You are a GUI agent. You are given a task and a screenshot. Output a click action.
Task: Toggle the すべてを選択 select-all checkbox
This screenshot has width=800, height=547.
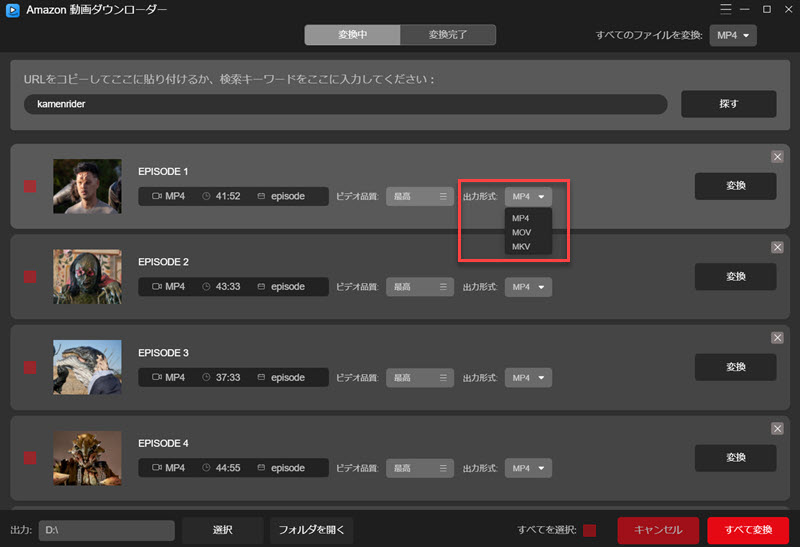[x=589, y=530]
